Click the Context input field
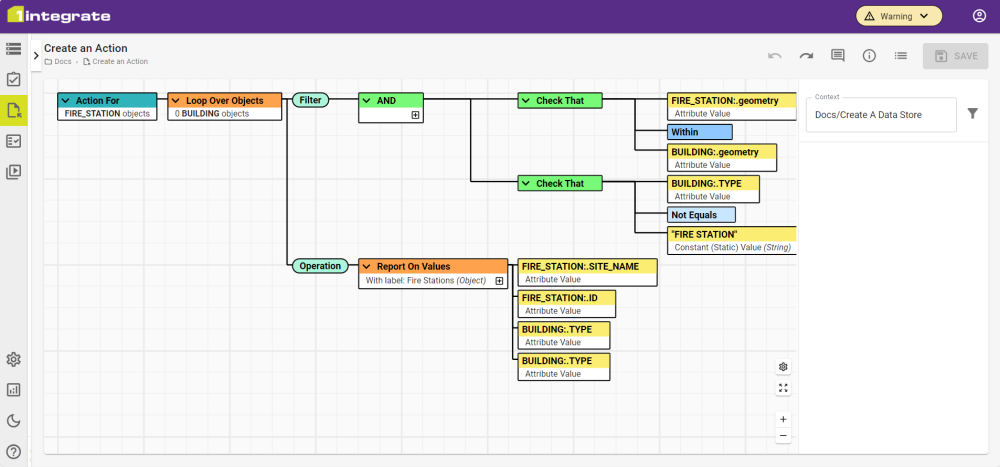This screenshot has width=1000, height=467. tap(880, 115)
